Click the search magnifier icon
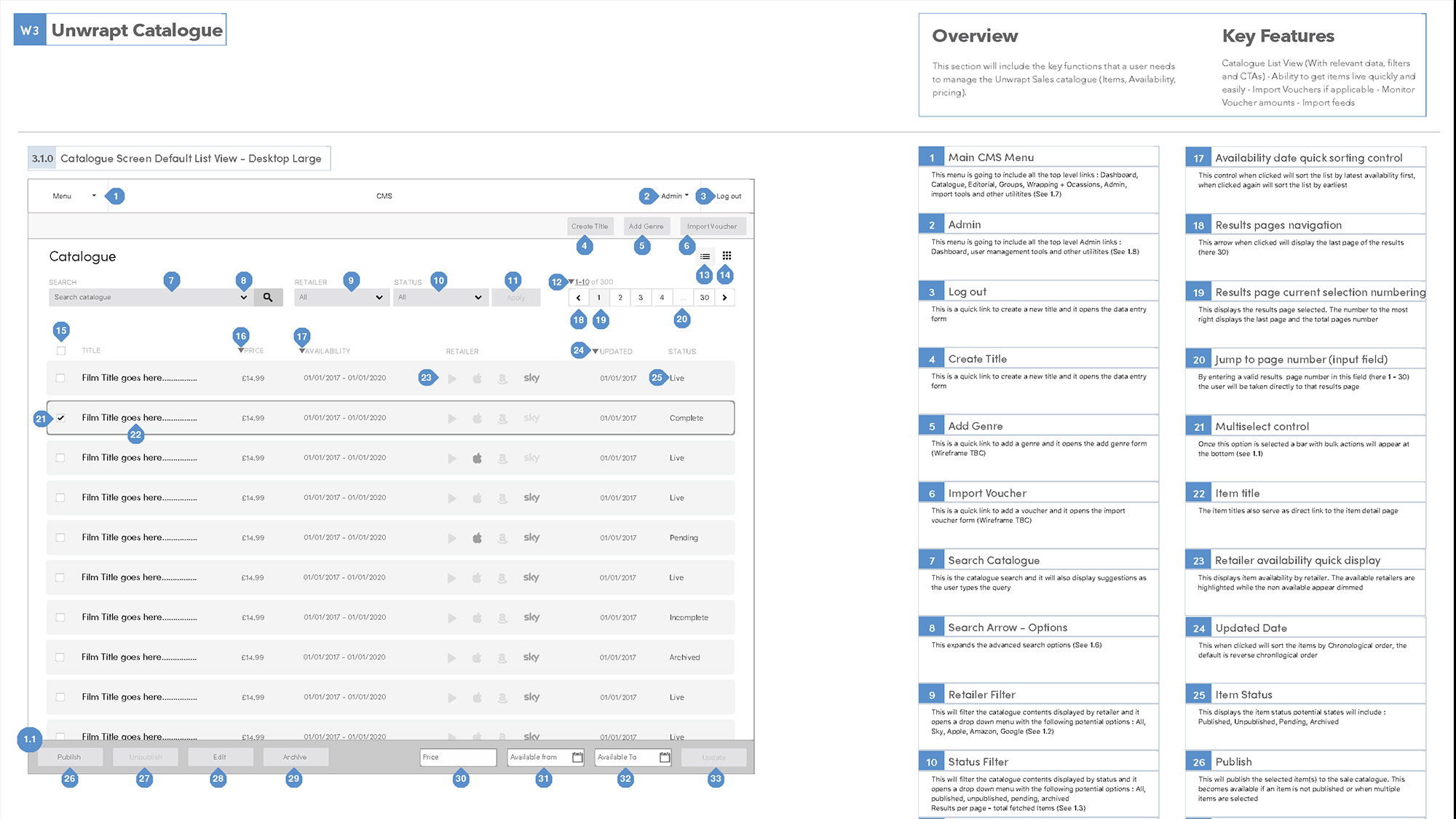The image size is (1456, 819). [268, 297]
